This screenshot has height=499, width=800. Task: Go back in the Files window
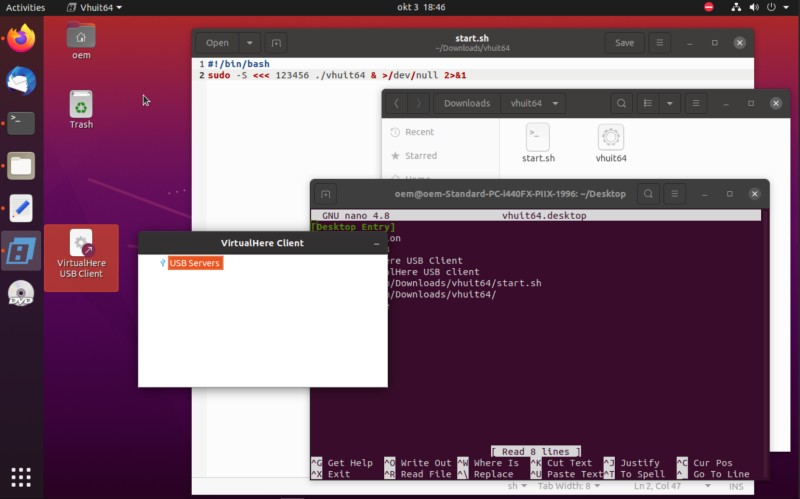tap(396, 103)
